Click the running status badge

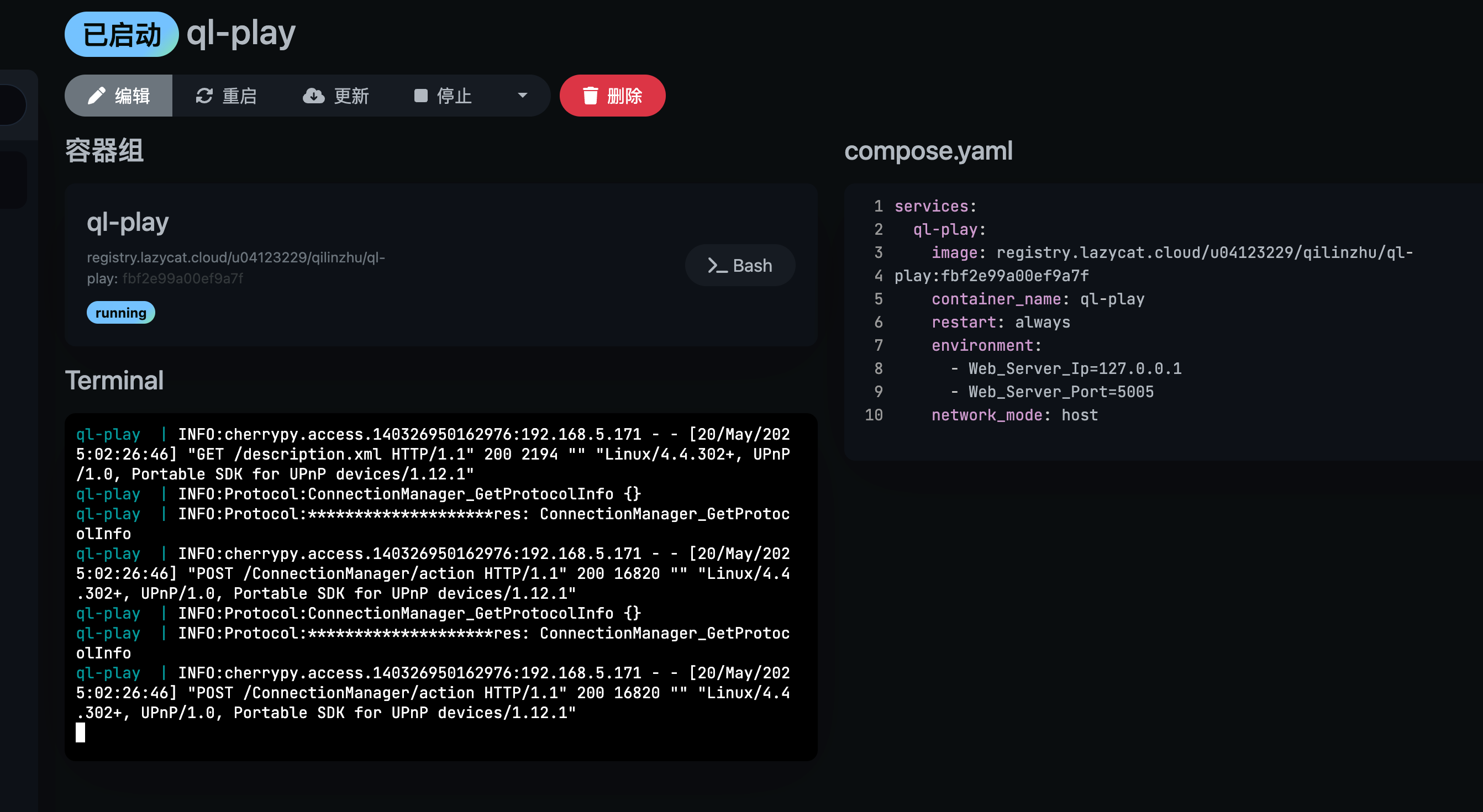[120, 313]
